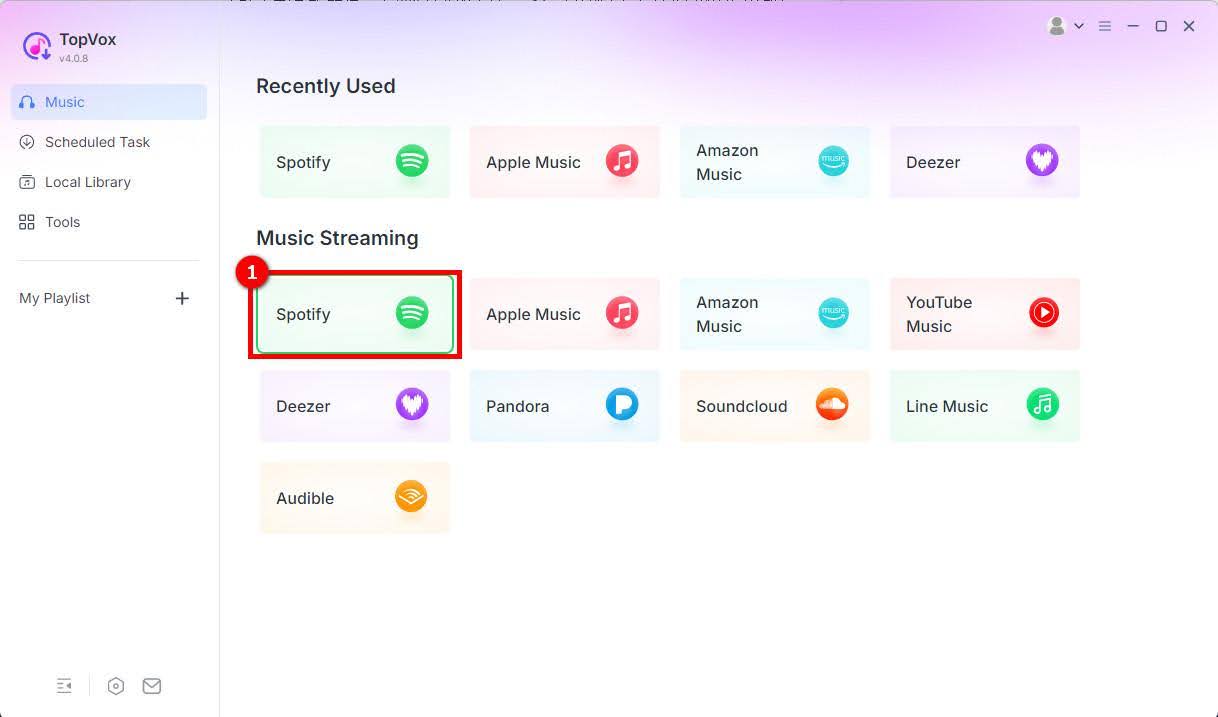Open the user profile avatar
Viewport: 1218px width, 717px height.
point(1057,26)
